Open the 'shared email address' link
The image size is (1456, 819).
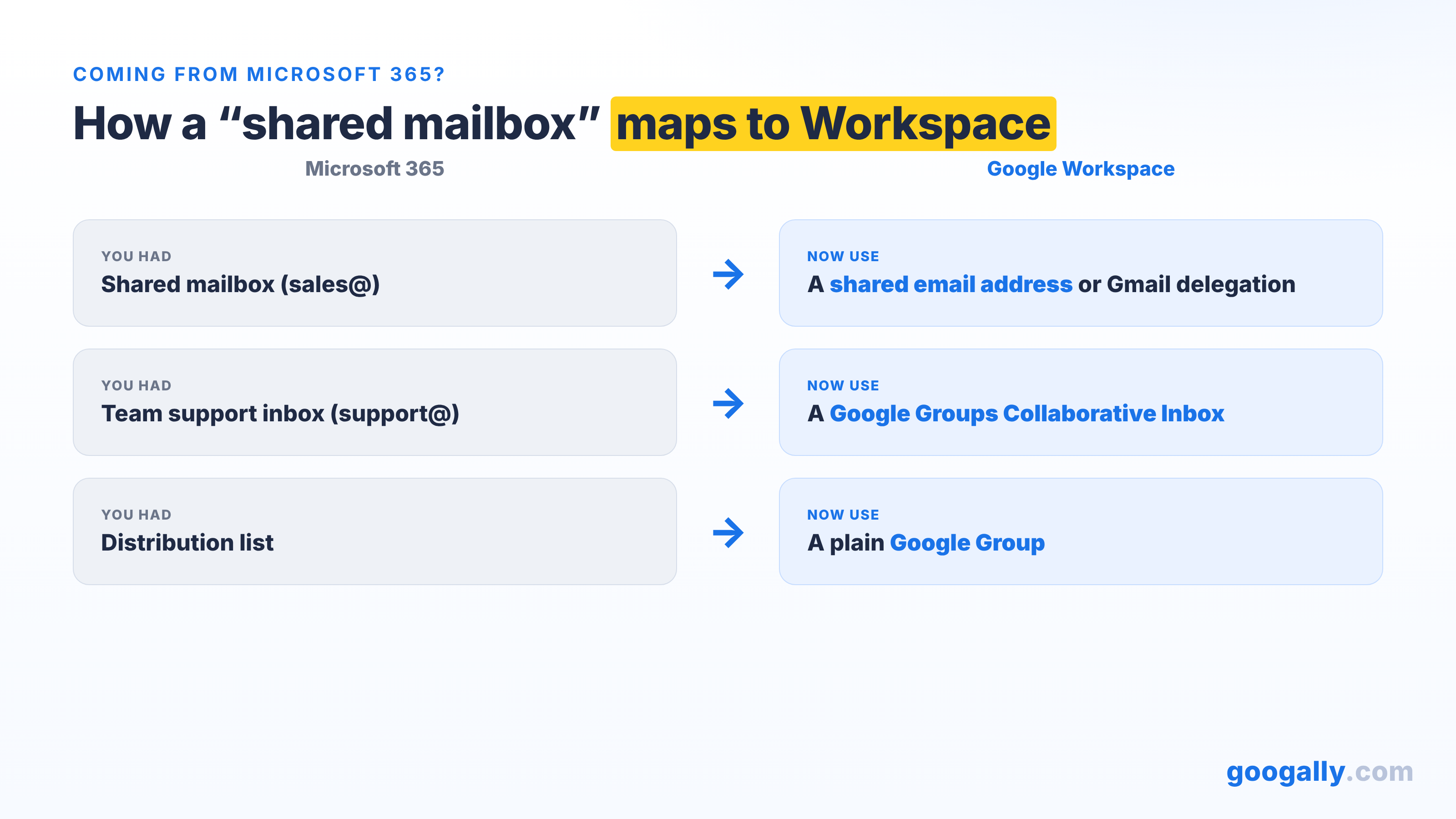click(x=950, y=284)
